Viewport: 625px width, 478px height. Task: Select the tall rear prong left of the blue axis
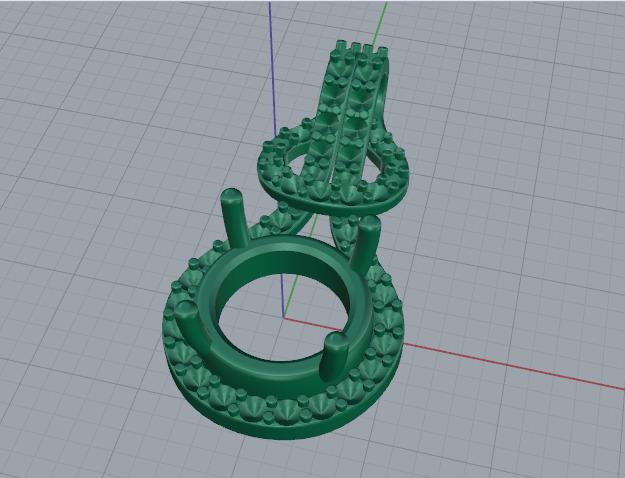pyautogui.click(x=235, y=216)
